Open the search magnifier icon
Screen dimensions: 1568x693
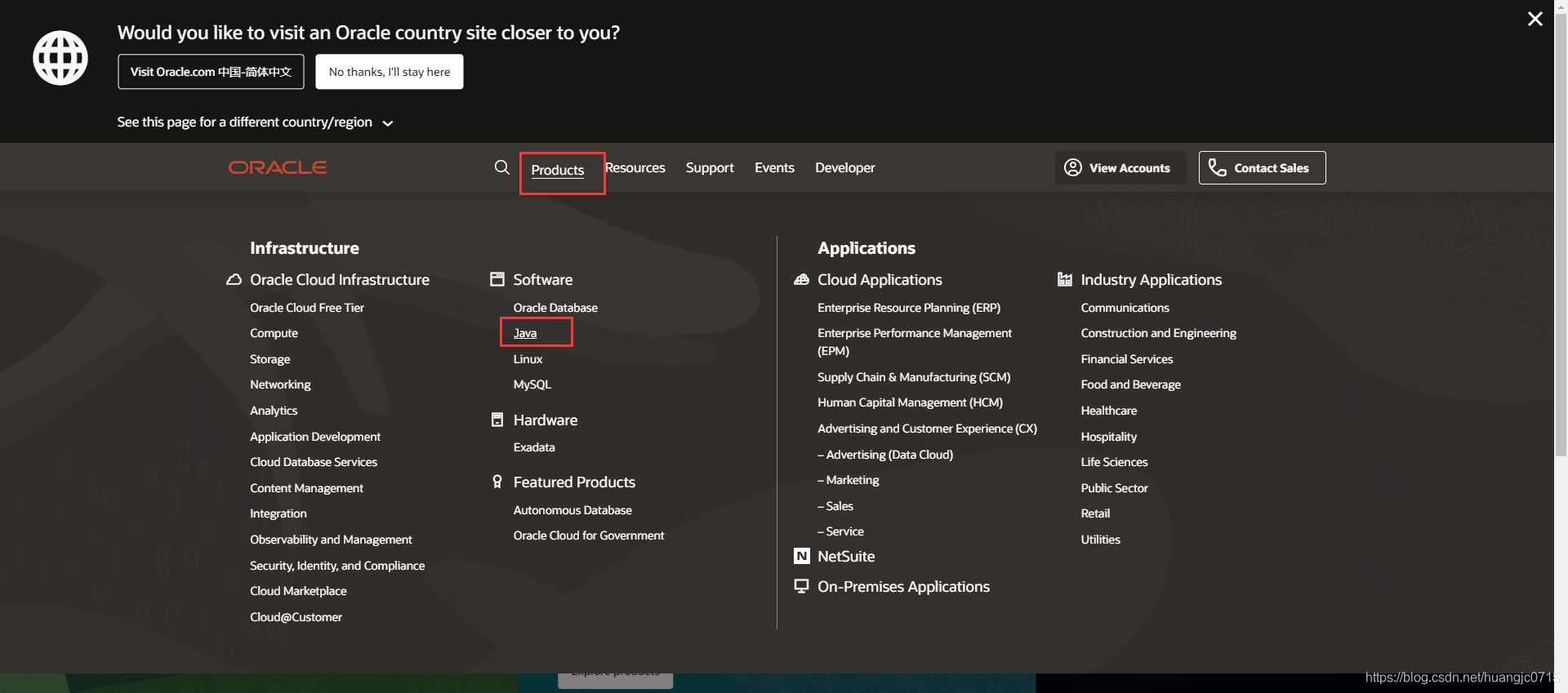click(501, 167)
